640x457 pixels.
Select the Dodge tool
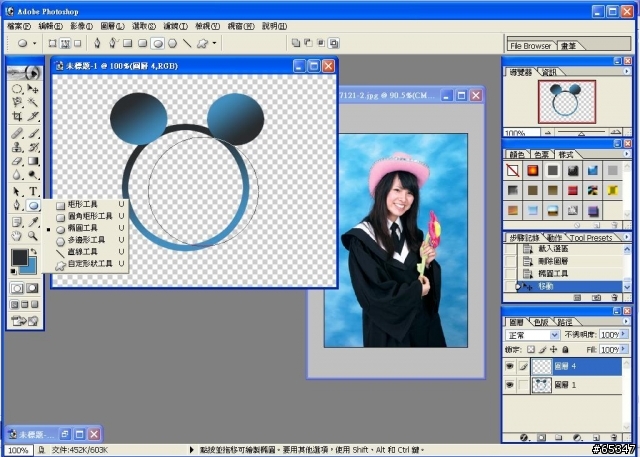(x=33, y=175)
